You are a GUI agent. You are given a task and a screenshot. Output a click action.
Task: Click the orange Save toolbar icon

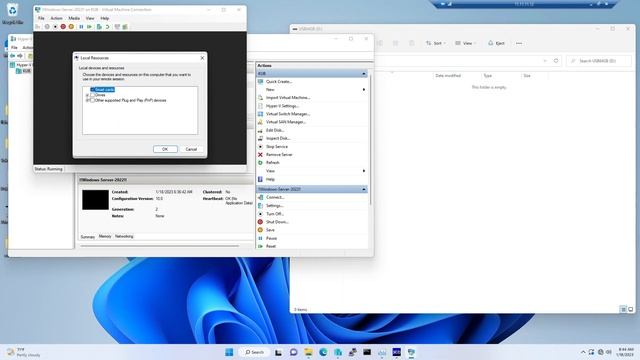pos(71,27)
